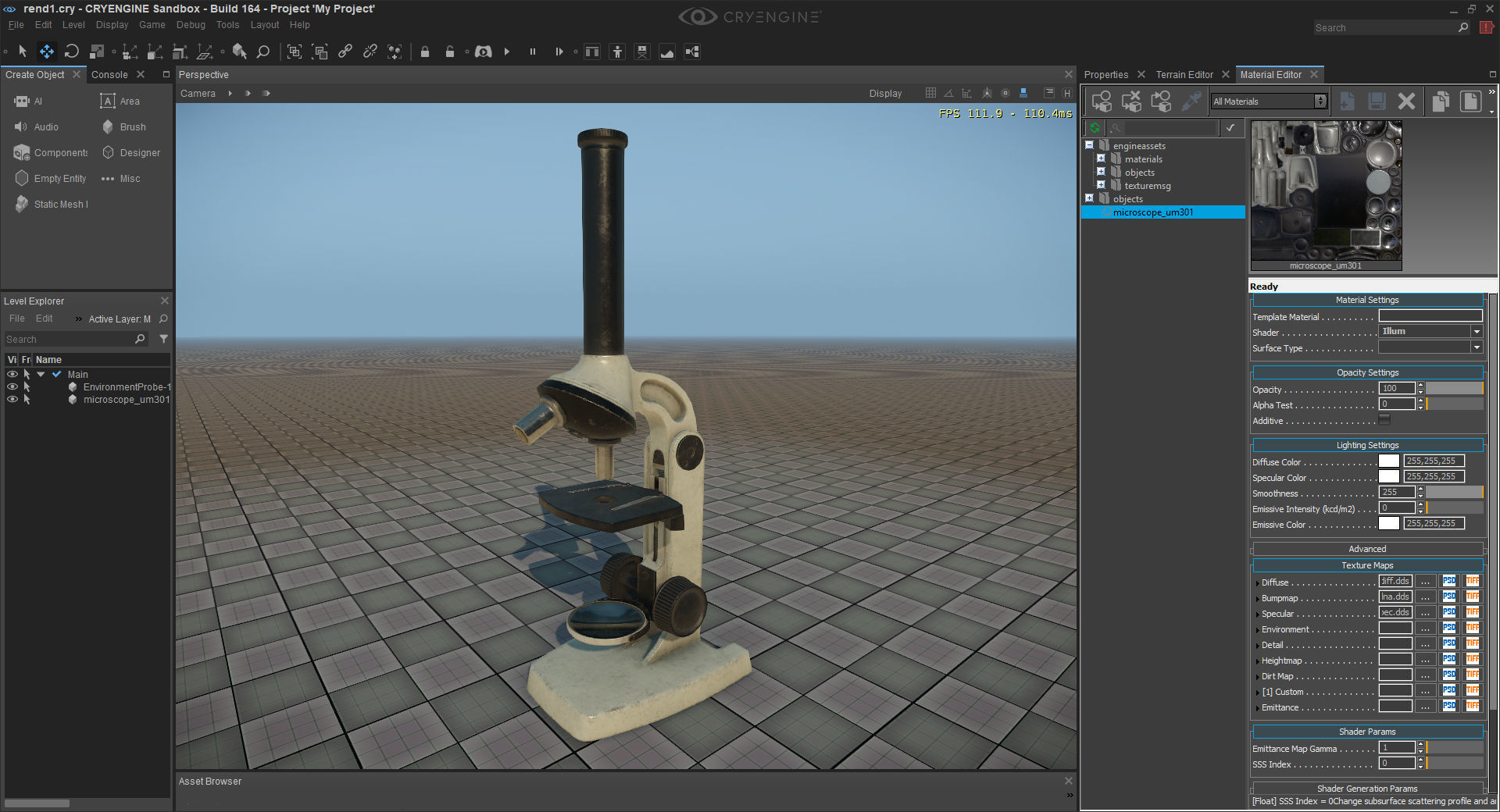Viewport: 1500px width, 812px height.
Task: Click the Opacity slider bar
Action: (x=1454, y=389)
